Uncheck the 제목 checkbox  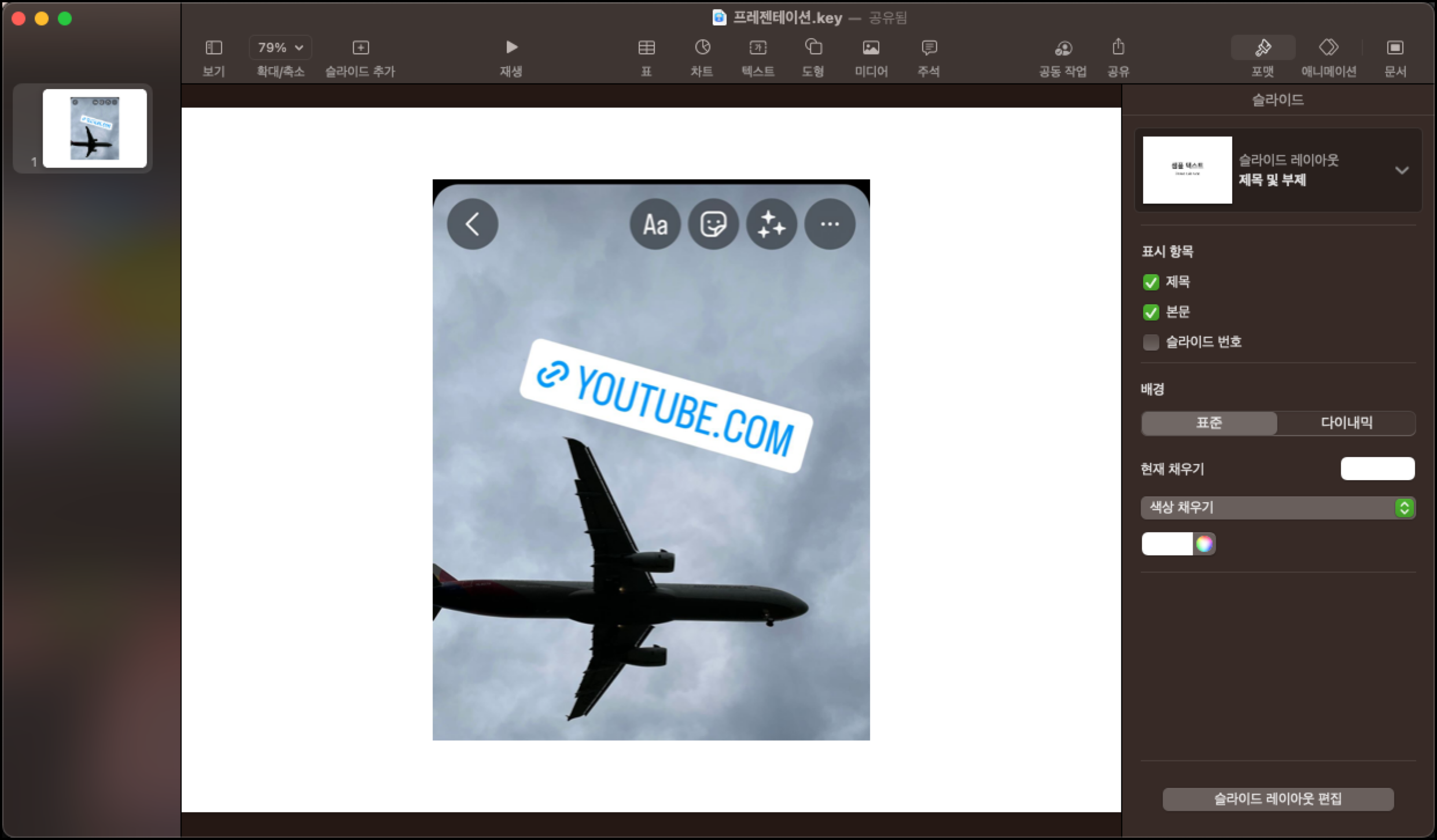coord(1151,282)
